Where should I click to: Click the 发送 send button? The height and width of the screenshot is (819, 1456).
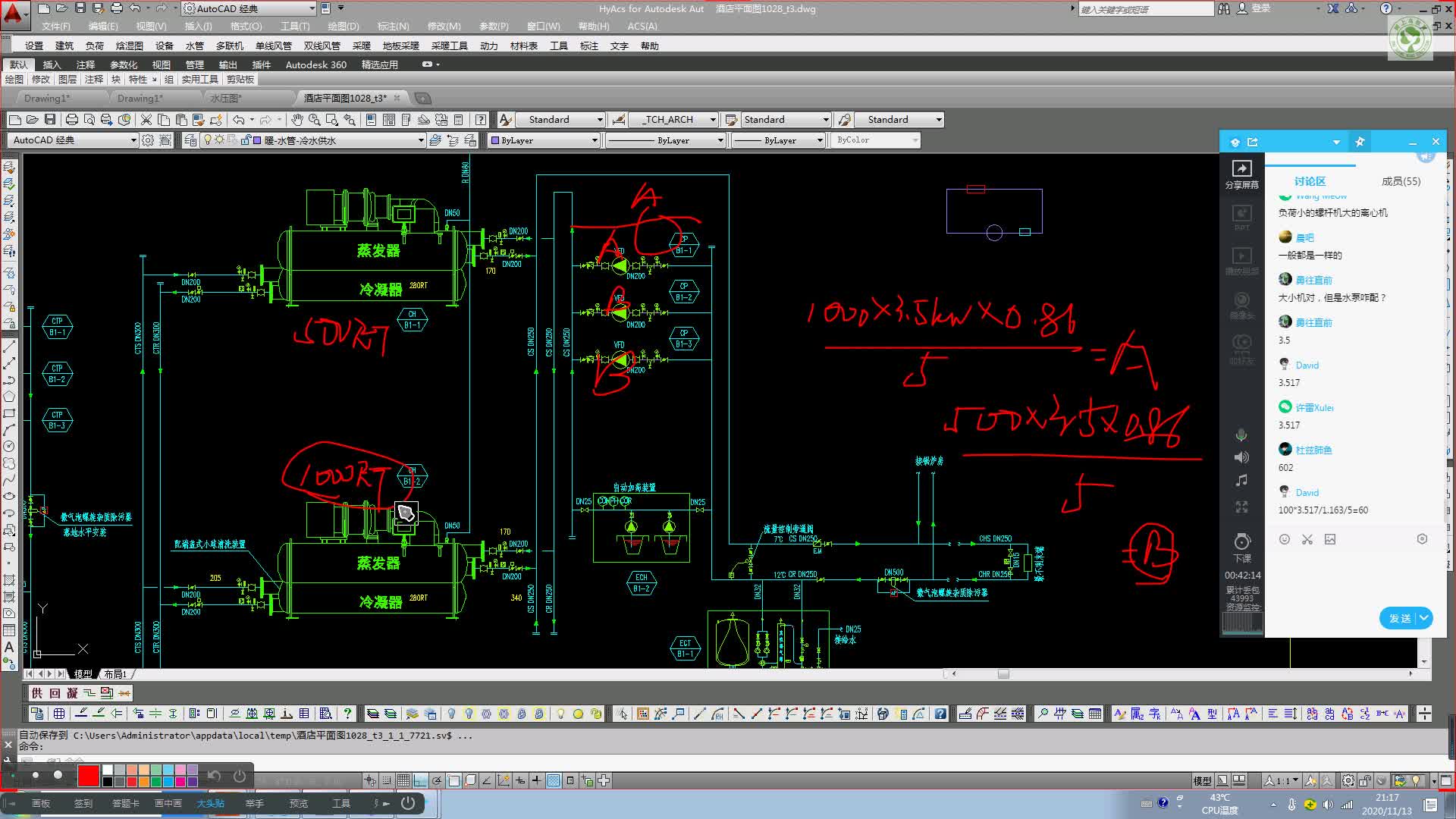tap(1399, 618)
